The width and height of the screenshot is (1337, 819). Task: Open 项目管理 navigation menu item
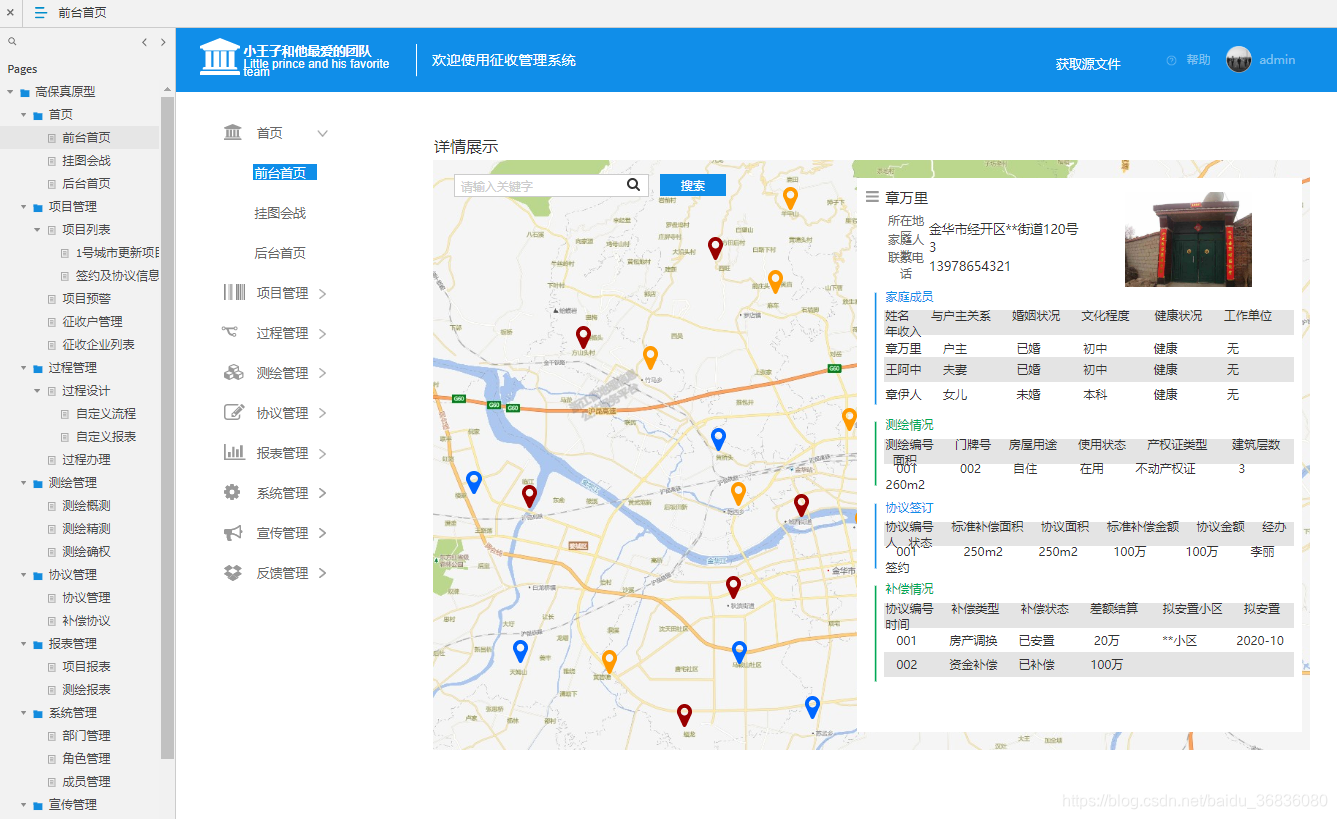(282, 293)
